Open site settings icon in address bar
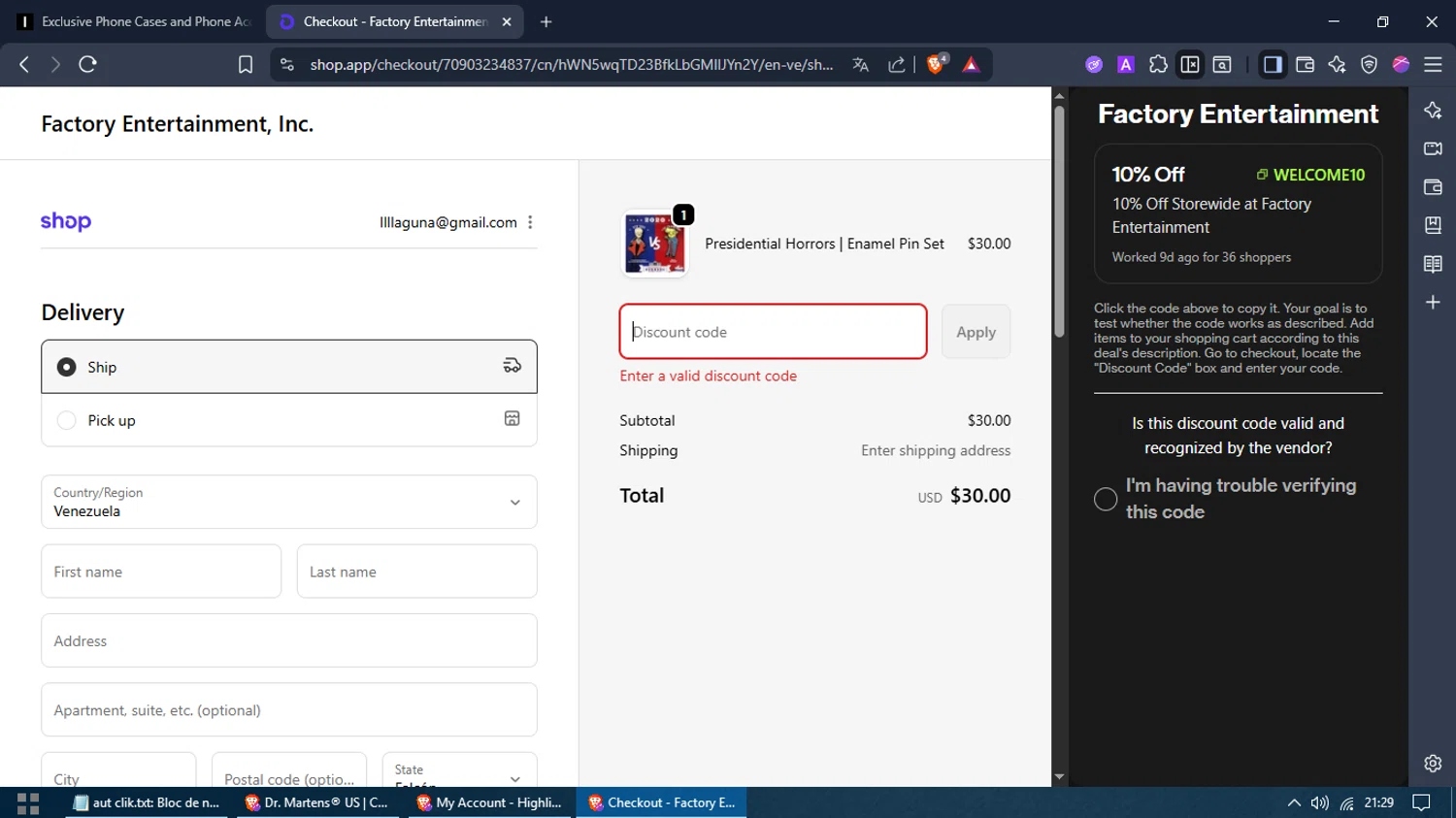Viewport: 1456px width, 818px height. coord(286,64)
